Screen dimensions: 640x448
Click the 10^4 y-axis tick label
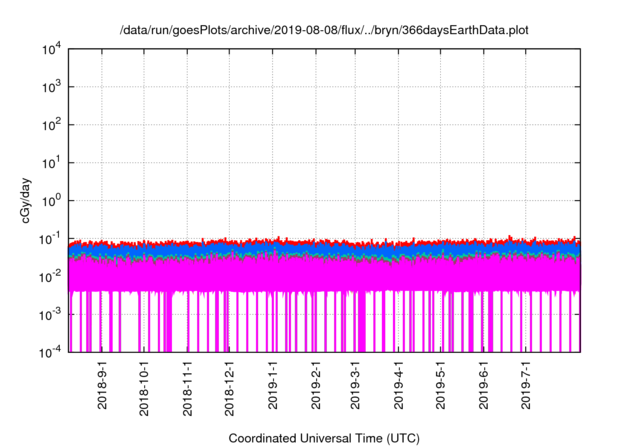point(51,50)
